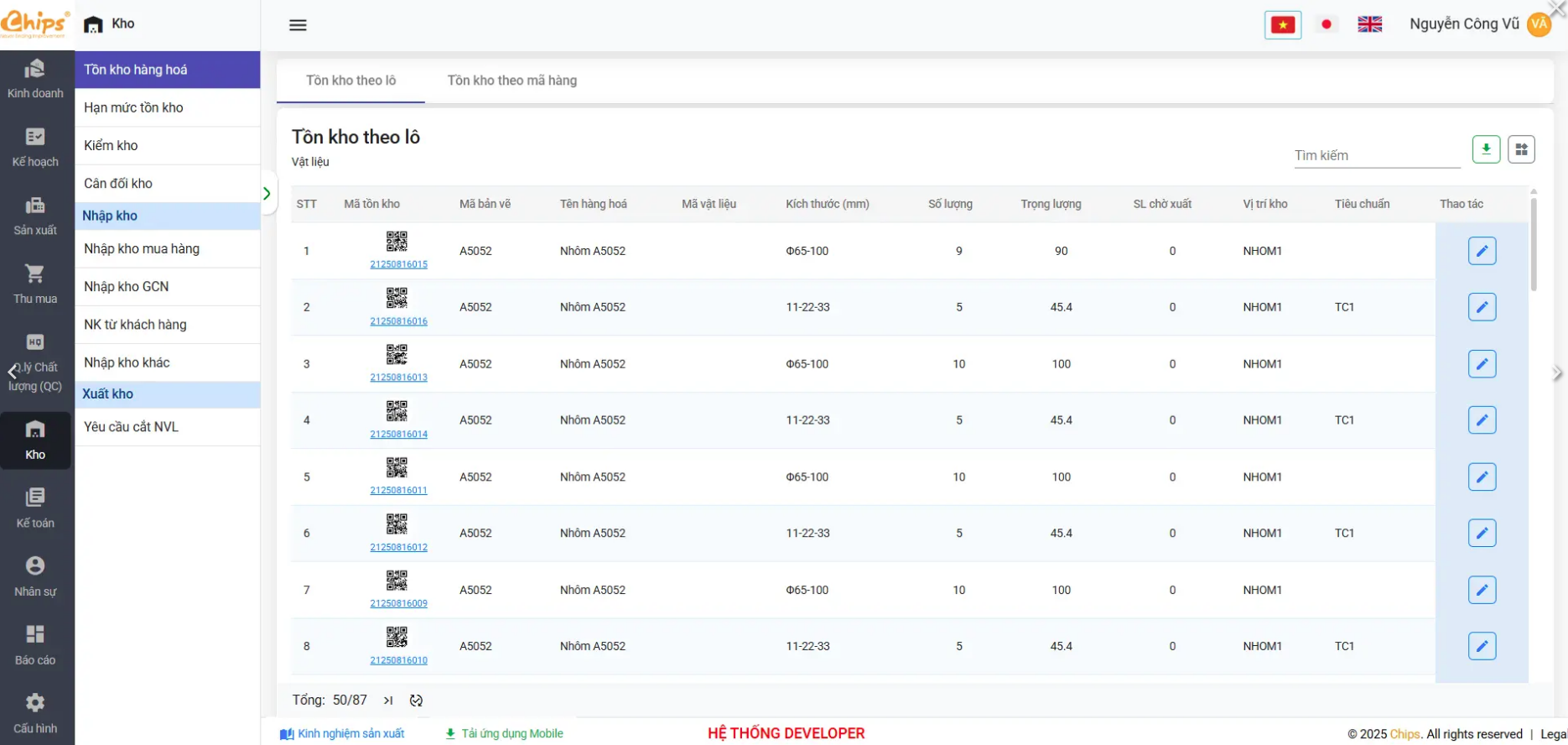The width and height of the screenshot is (1568, 745).
Task: Sort by the Mã tồn kho column header
Action: pos(371,204)
